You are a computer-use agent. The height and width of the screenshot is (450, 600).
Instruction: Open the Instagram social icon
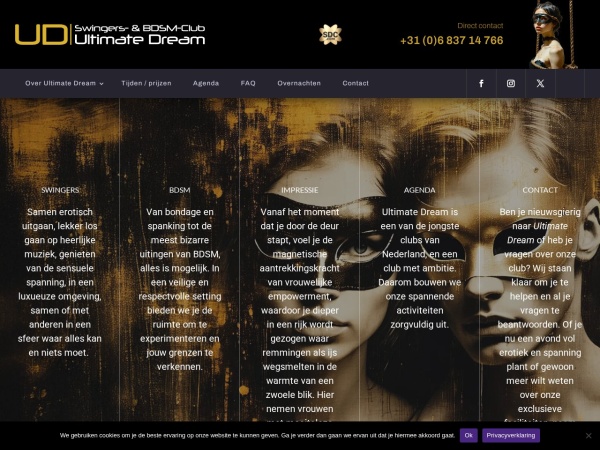511,83
